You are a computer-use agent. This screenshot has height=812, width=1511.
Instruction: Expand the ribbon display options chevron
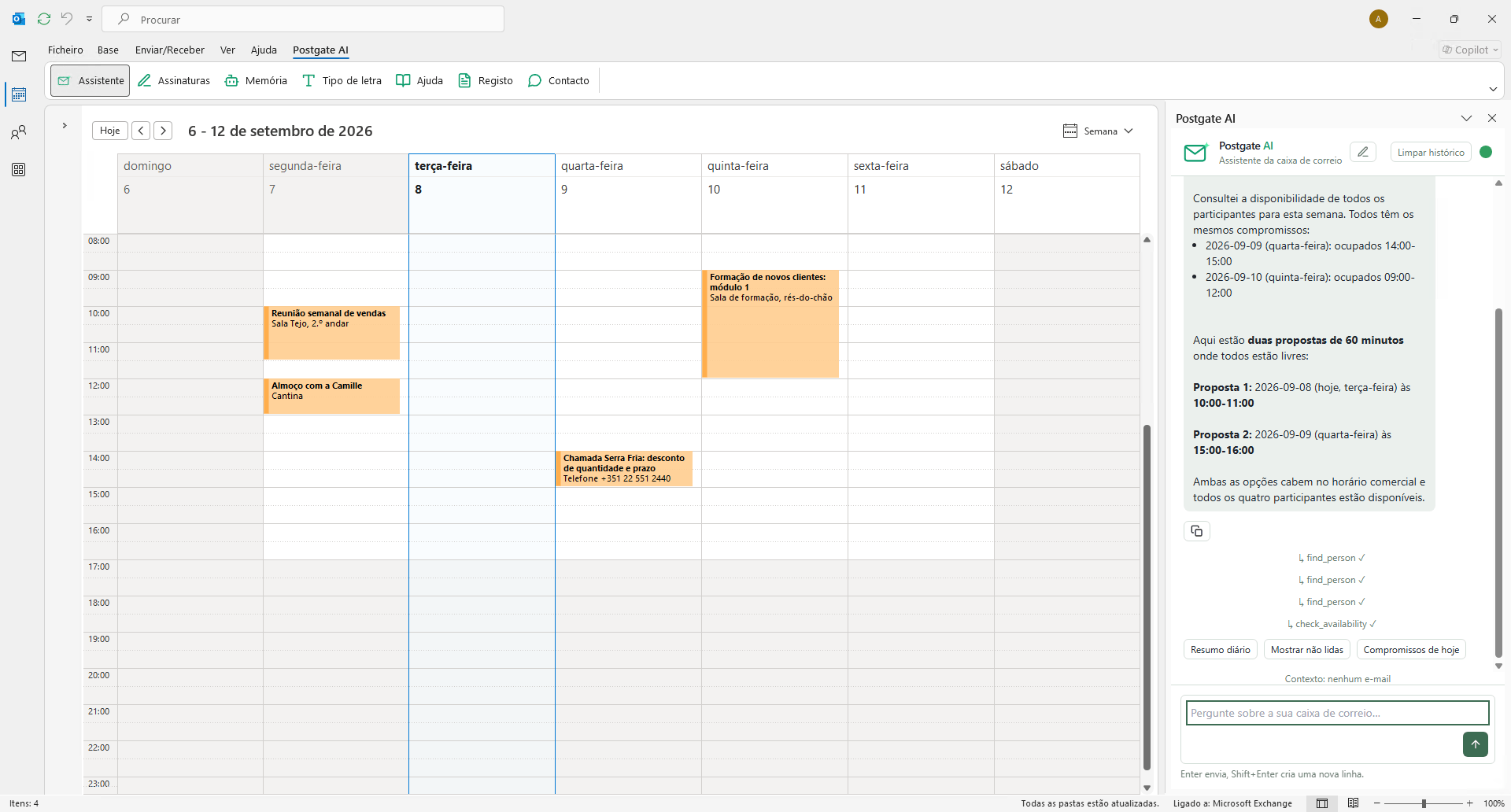coord(1493,89)
